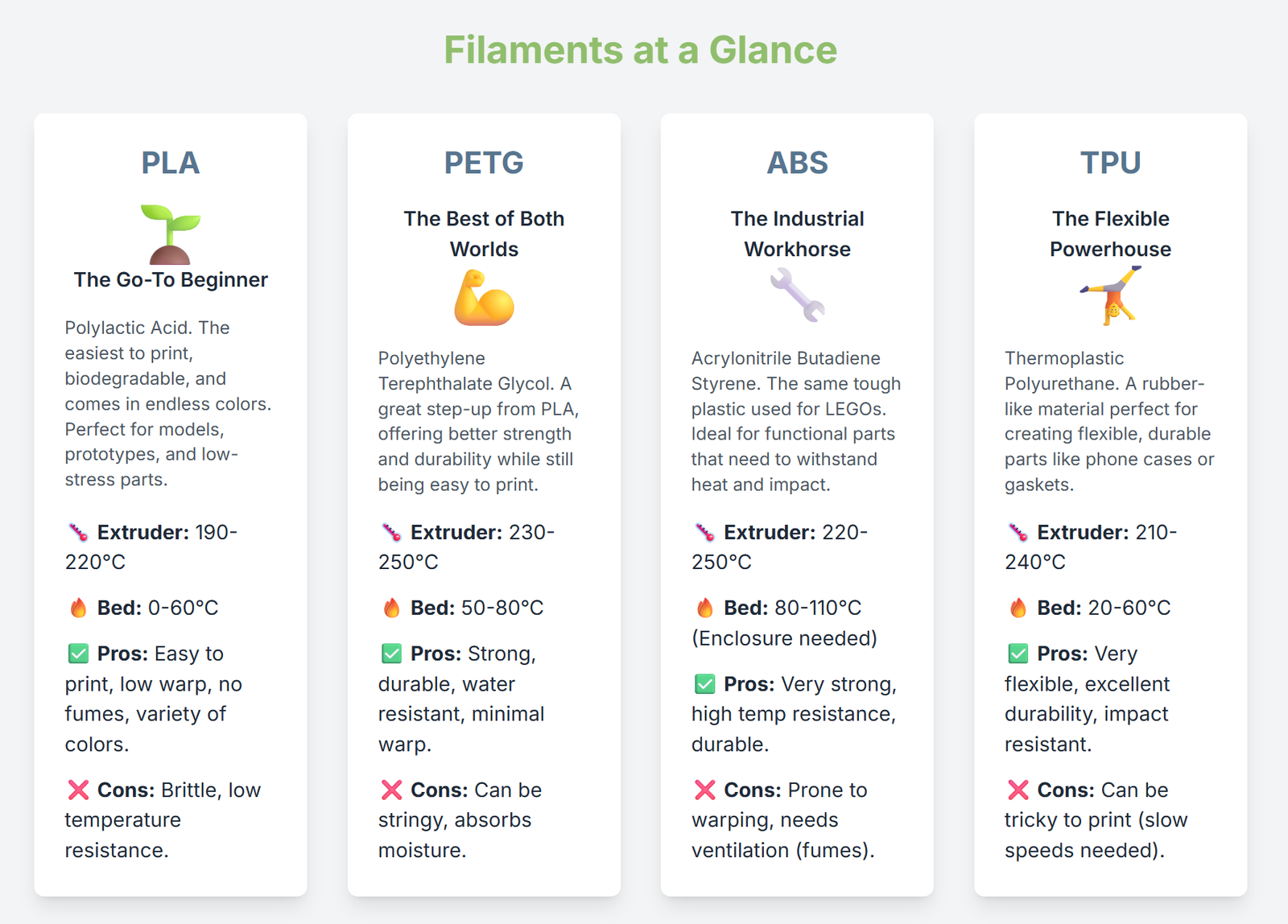Click the PLA card heading
Viewport: 1288px width, 924px height.
171,163
